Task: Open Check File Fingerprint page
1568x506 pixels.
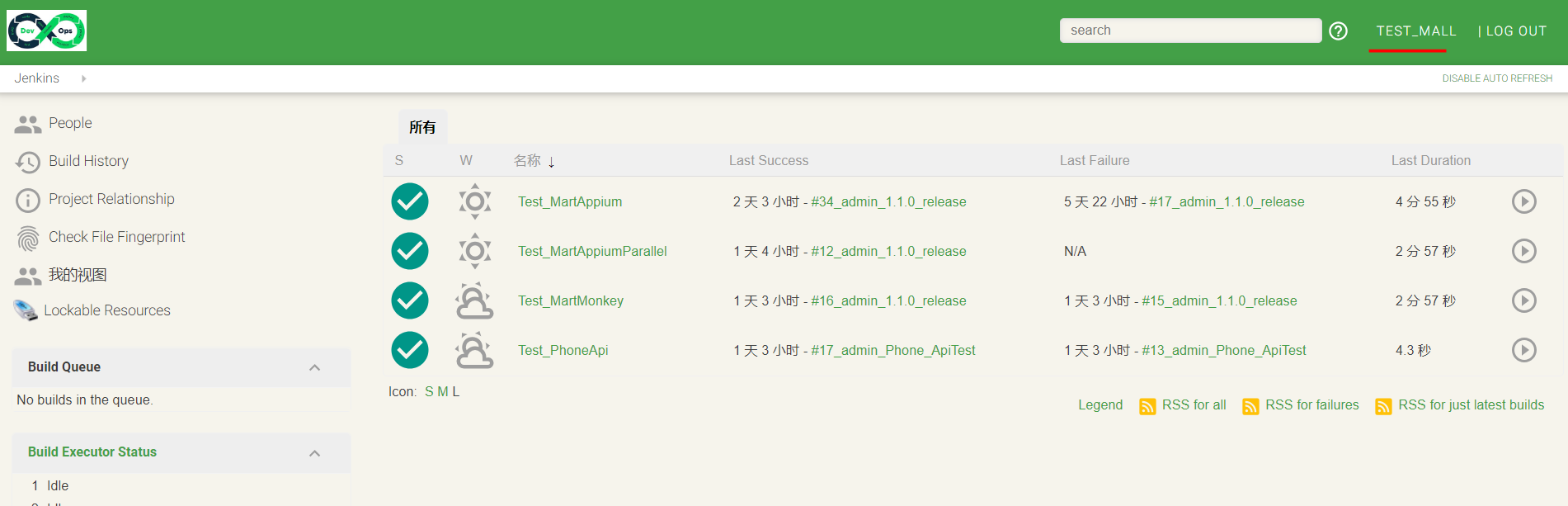Action: point(116,237)
